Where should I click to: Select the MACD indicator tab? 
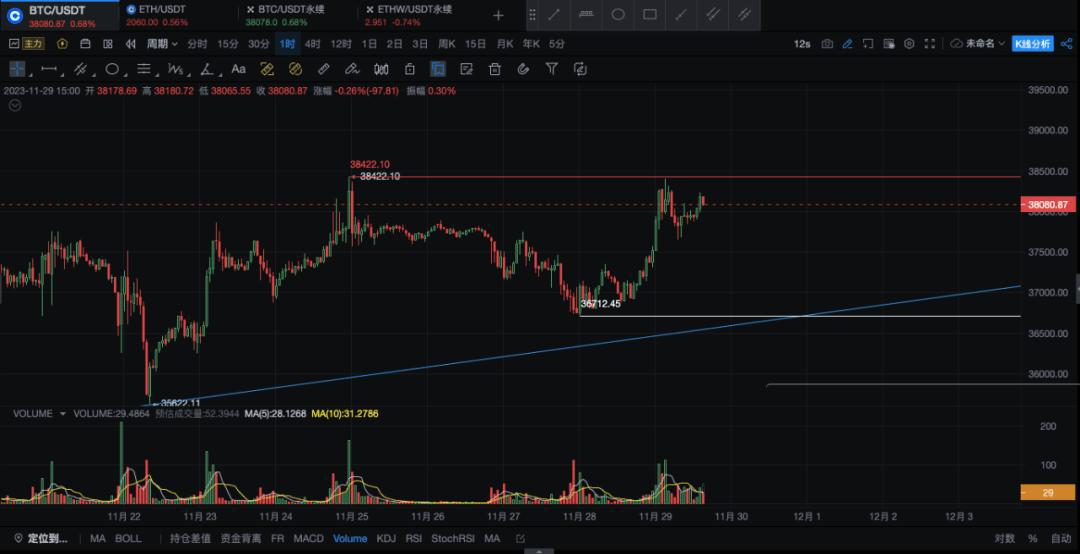point(308,539)
